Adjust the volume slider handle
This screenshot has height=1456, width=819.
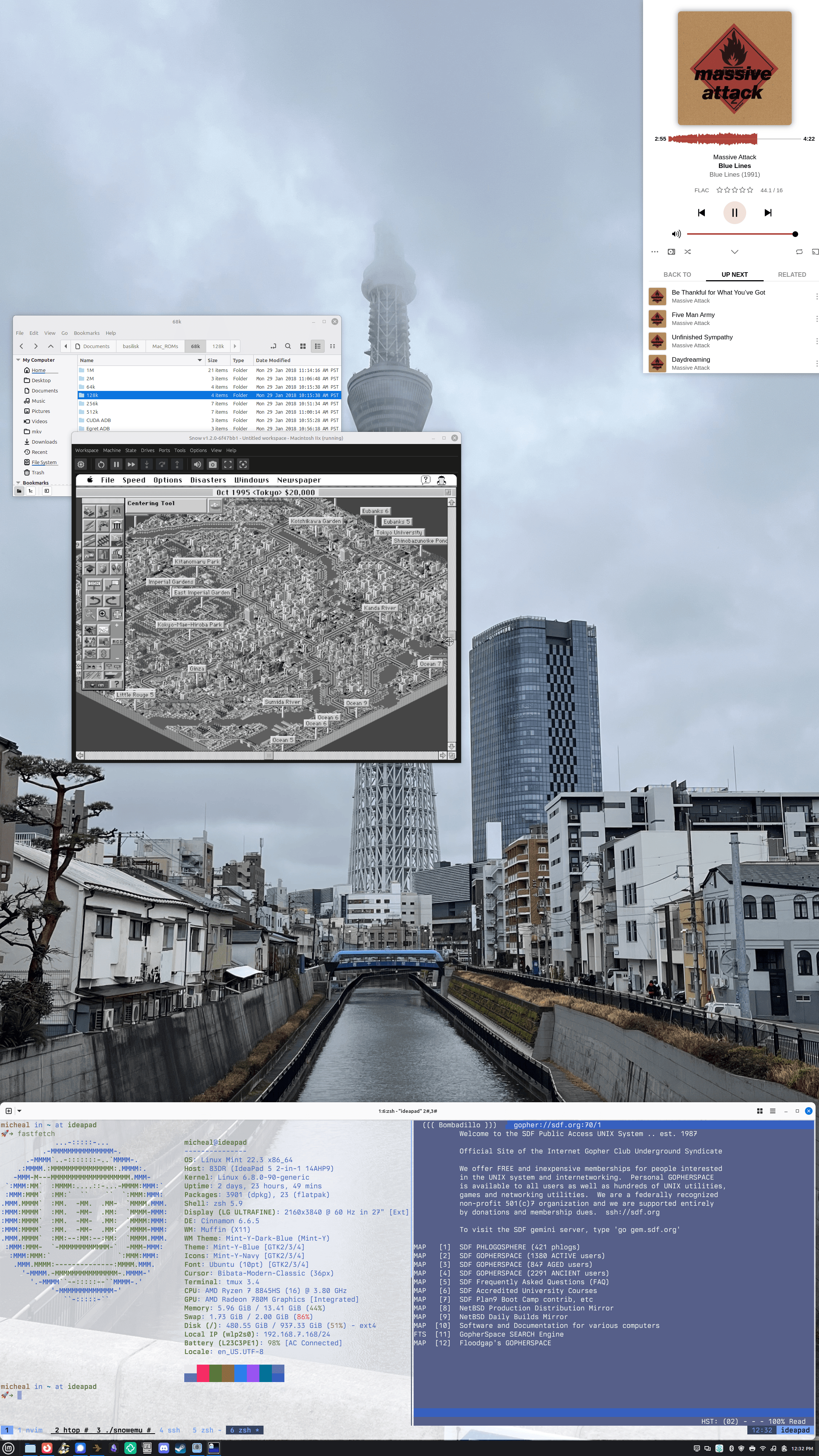tap(795, 234)
